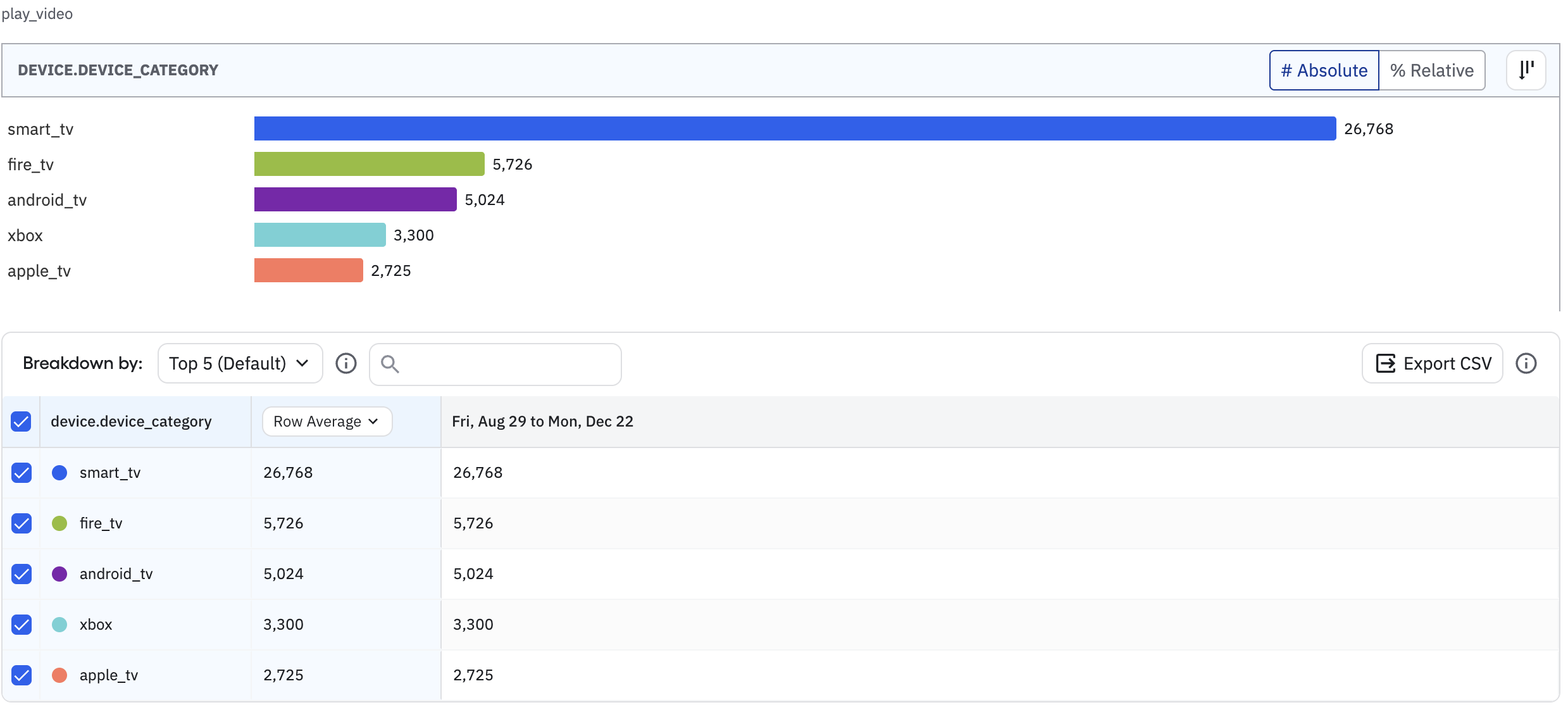This screenshot has width=1568, height=724.
Task: Click the Export CSV button
Action: (1433, 363)
